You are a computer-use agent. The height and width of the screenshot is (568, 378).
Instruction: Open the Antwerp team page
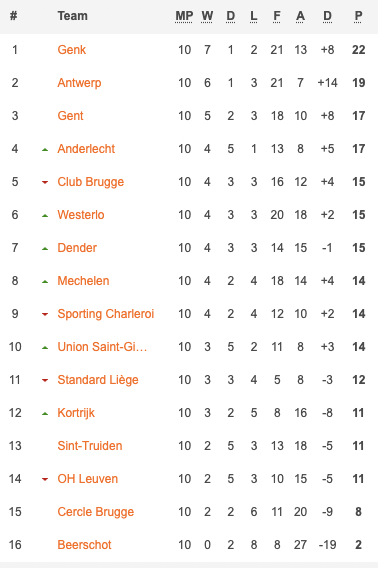tap(79, 83)
